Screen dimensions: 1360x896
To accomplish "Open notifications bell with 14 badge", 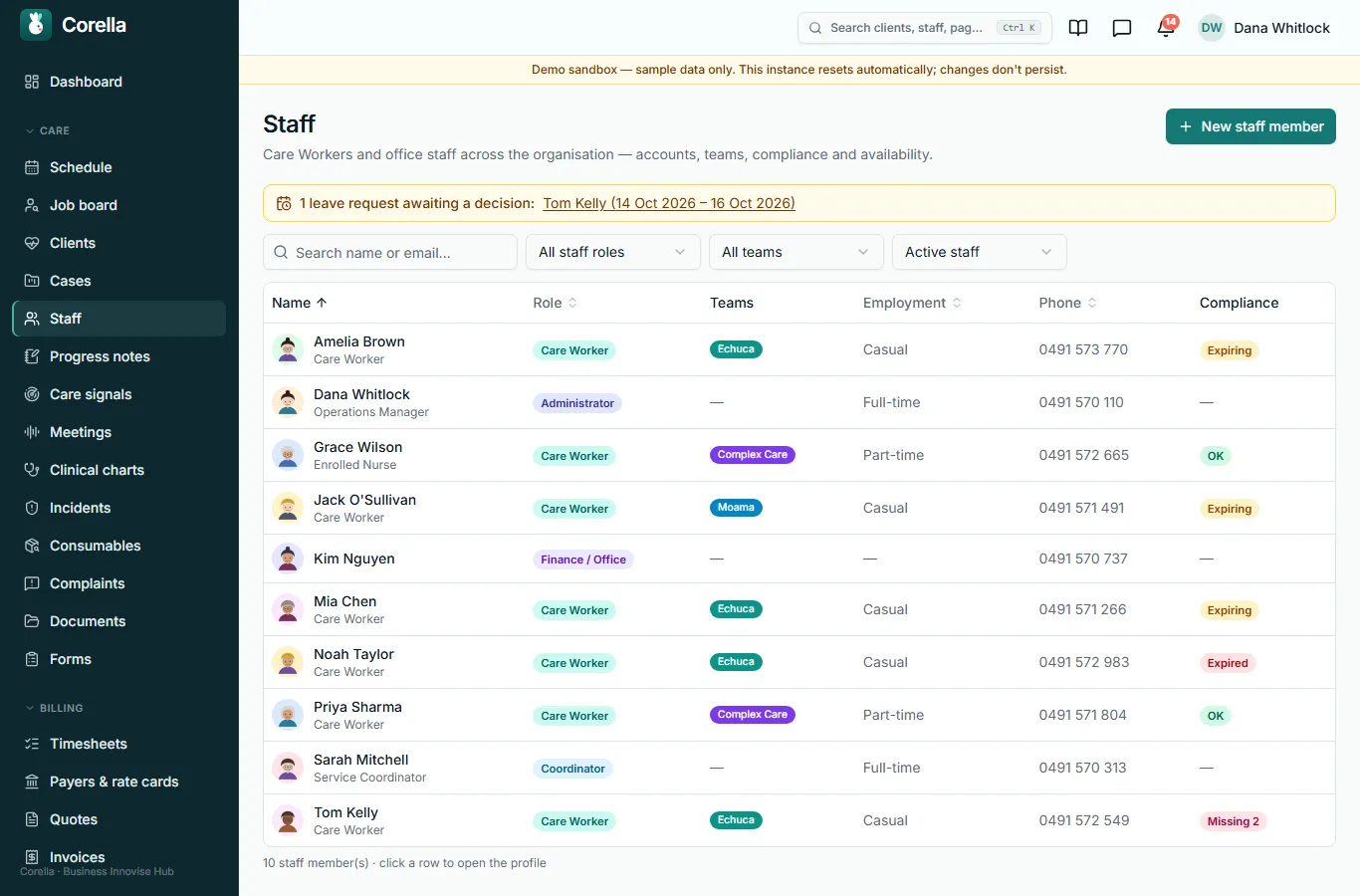I will click(1166, 28).
